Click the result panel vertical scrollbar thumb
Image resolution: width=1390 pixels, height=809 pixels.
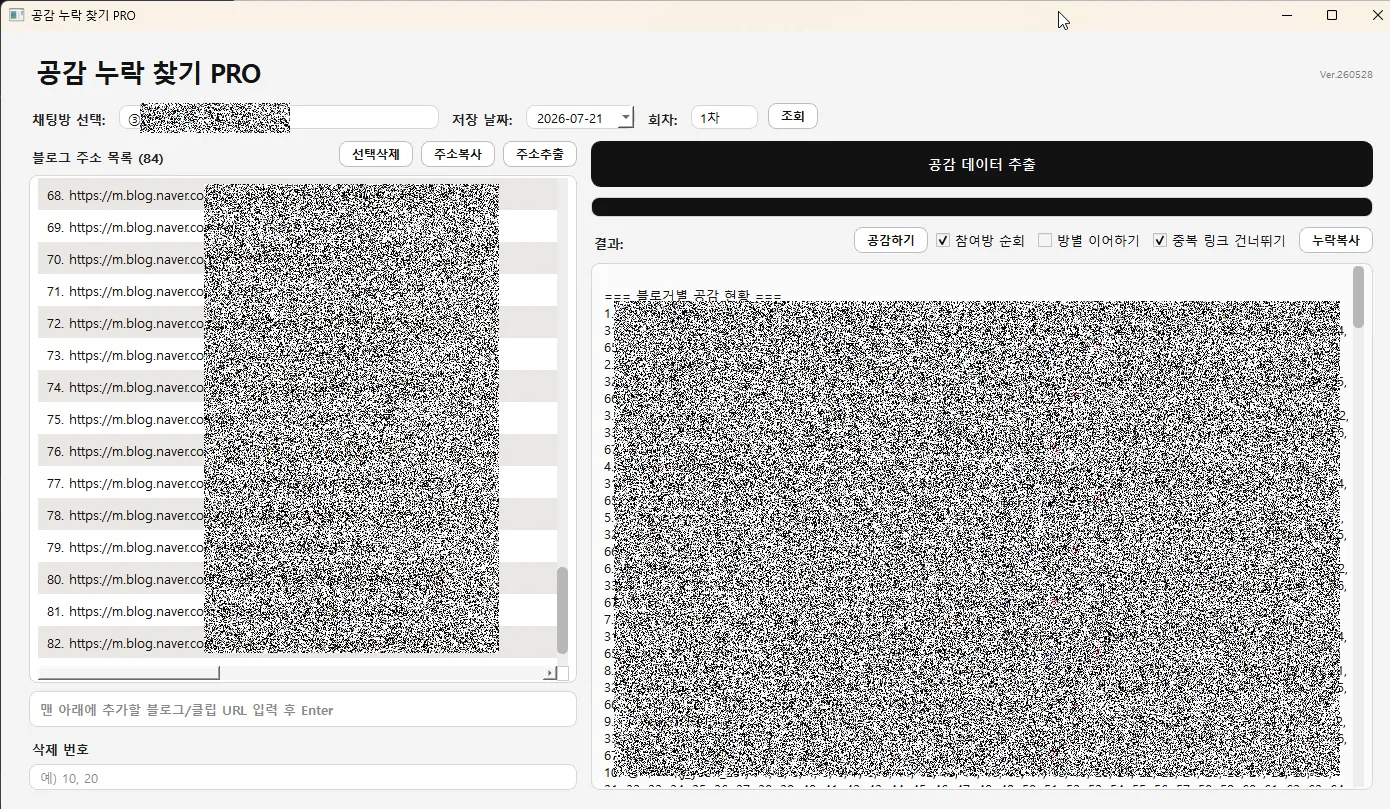tap(1358, 297)
